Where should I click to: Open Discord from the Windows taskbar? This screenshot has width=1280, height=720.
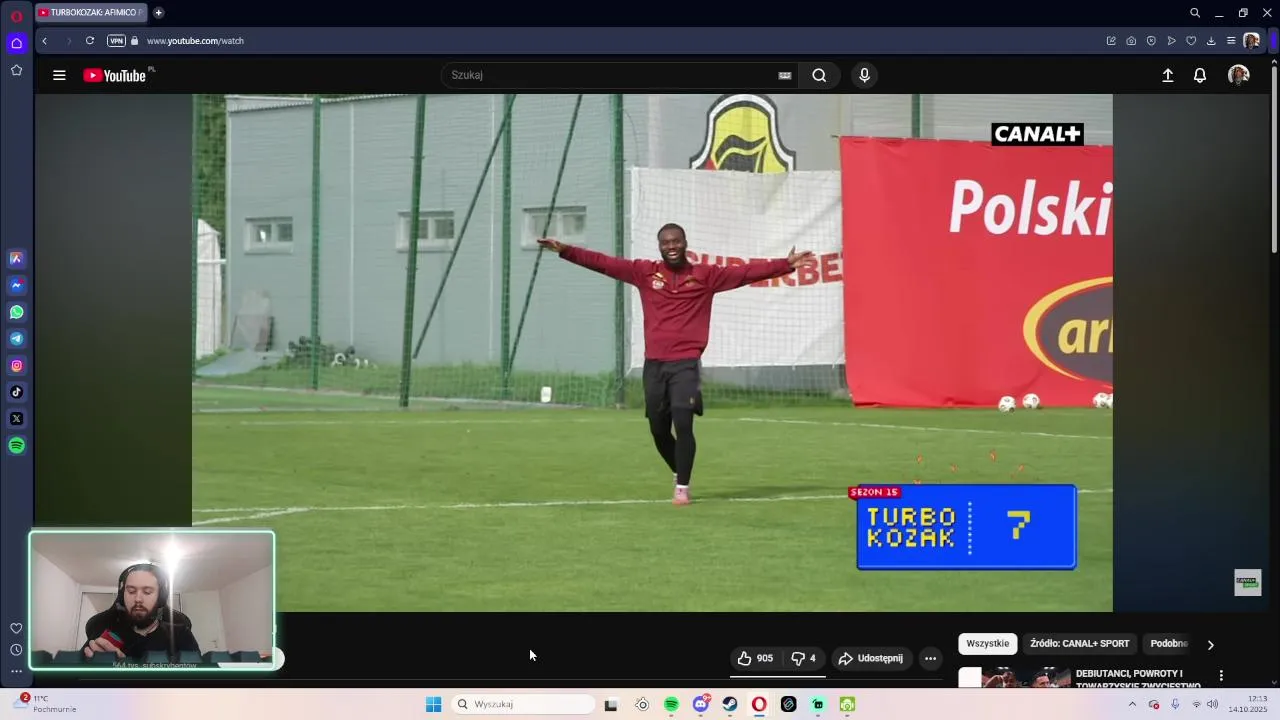tap(701, 704)
